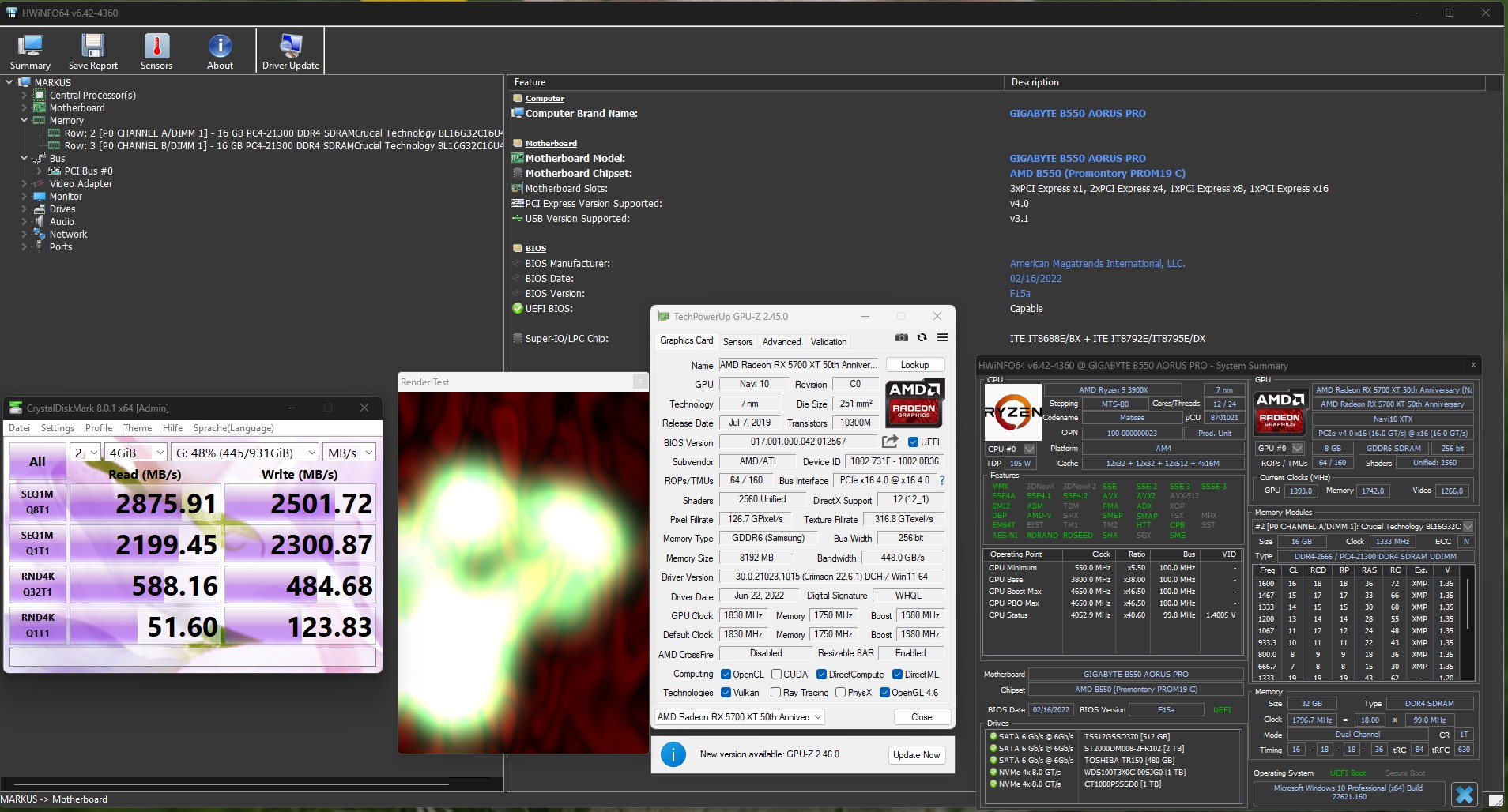Collapse the Bus tree node
Screen dimensions: 1508x812
[x=24, y=159]
